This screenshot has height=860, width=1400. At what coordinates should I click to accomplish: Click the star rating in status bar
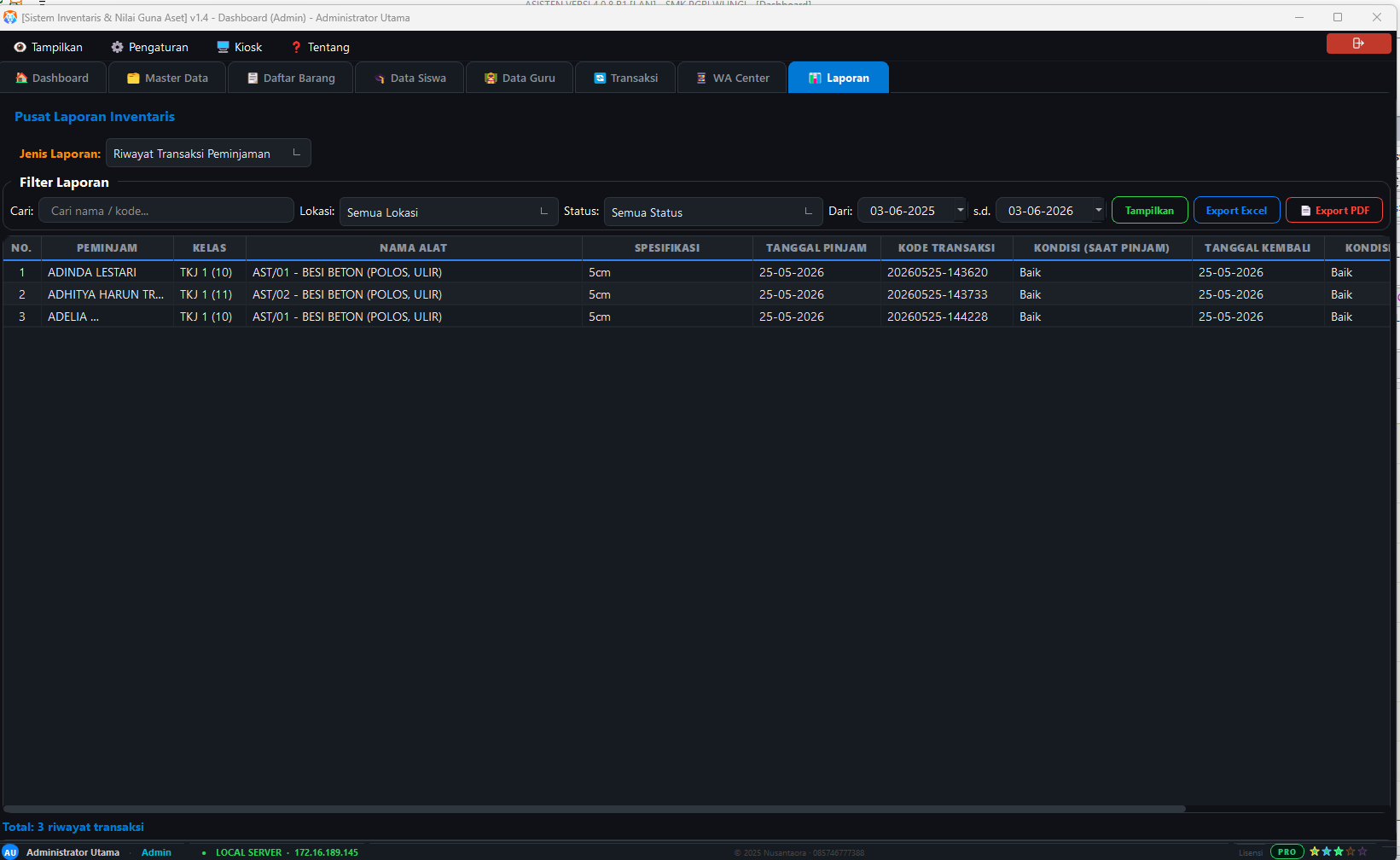1338,851
